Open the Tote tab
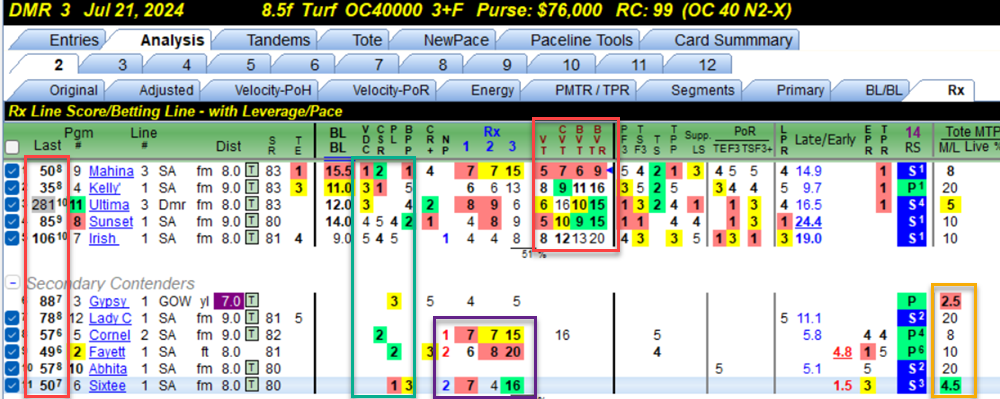Image resolution: width=1000 pixels, height=399 pixels. [x=367, y=40]
